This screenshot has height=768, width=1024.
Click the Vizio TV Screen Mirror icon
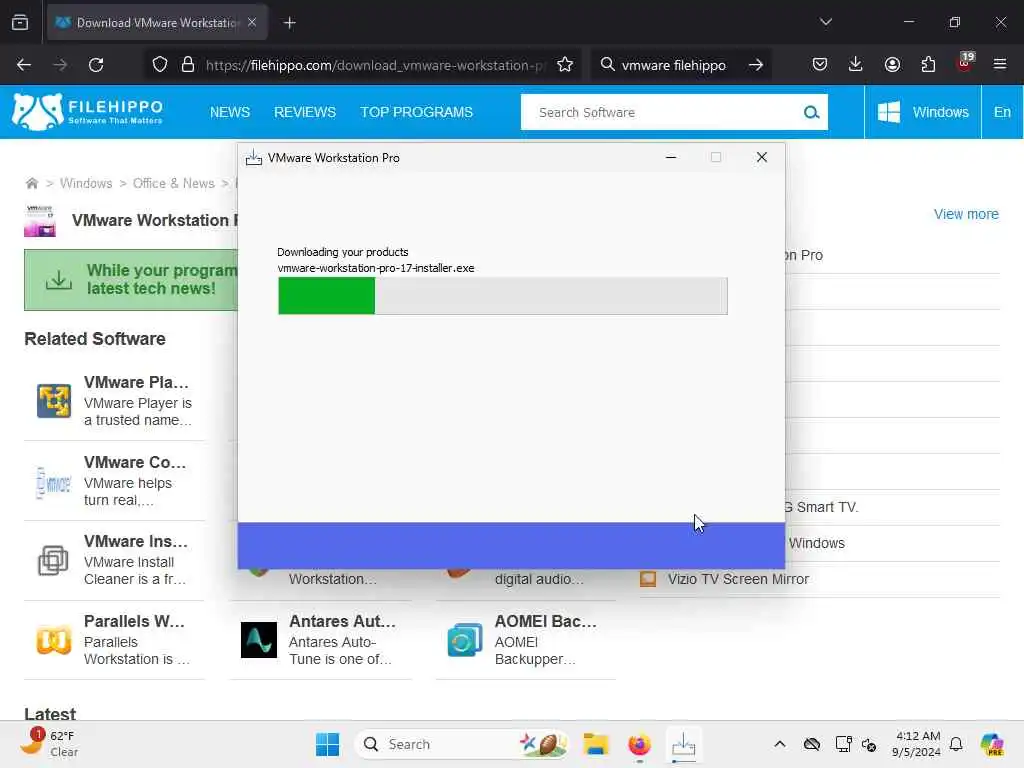[648, 579]
